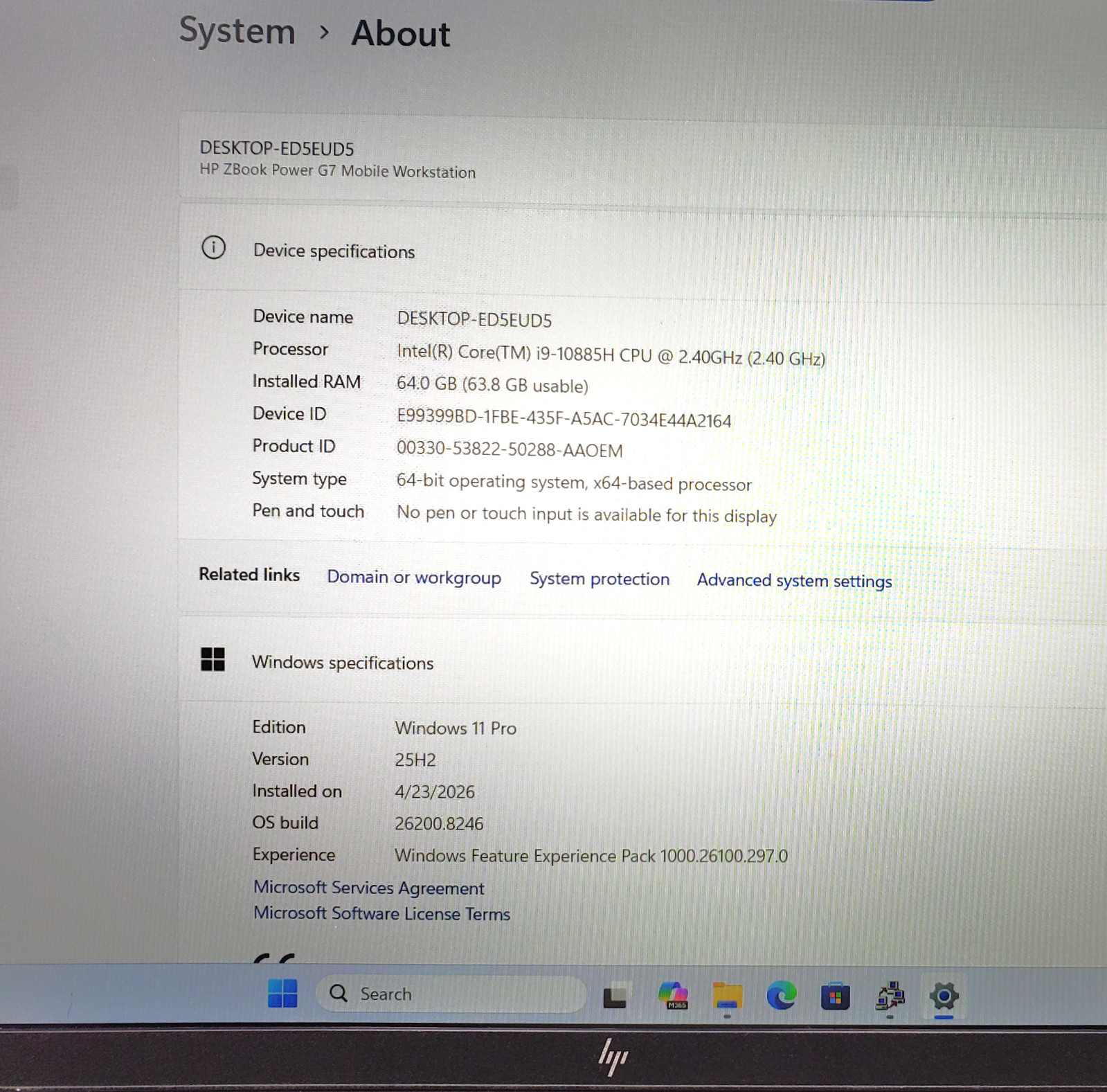Image resolution: width=1107 pixels, height=1092 pixels.
Task: Open Microsoft Software License Terms link
Action: 381,913
